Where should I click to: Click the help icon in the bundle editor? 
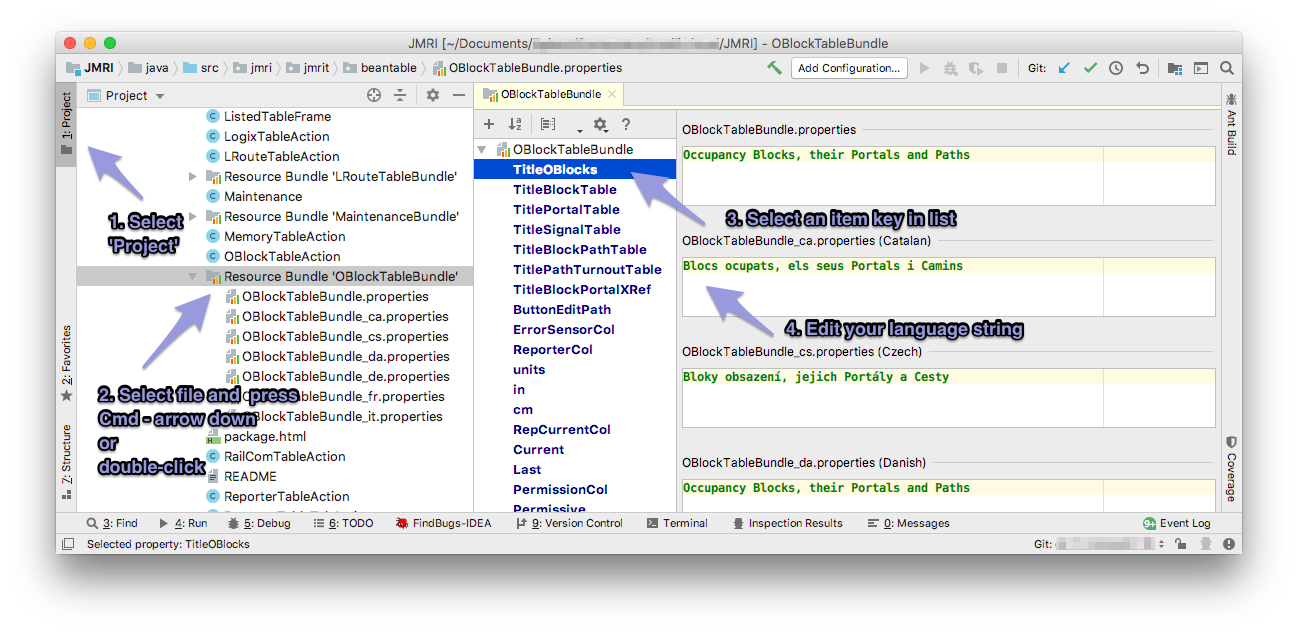(627, 124)
